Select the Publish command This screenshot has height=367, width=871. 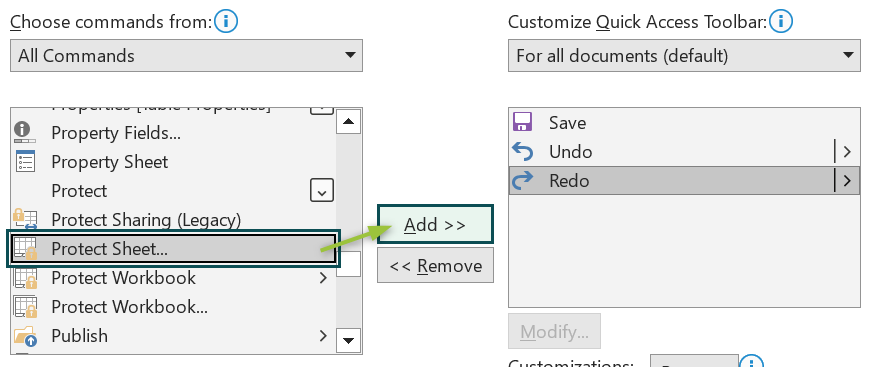tap(173, 335)
